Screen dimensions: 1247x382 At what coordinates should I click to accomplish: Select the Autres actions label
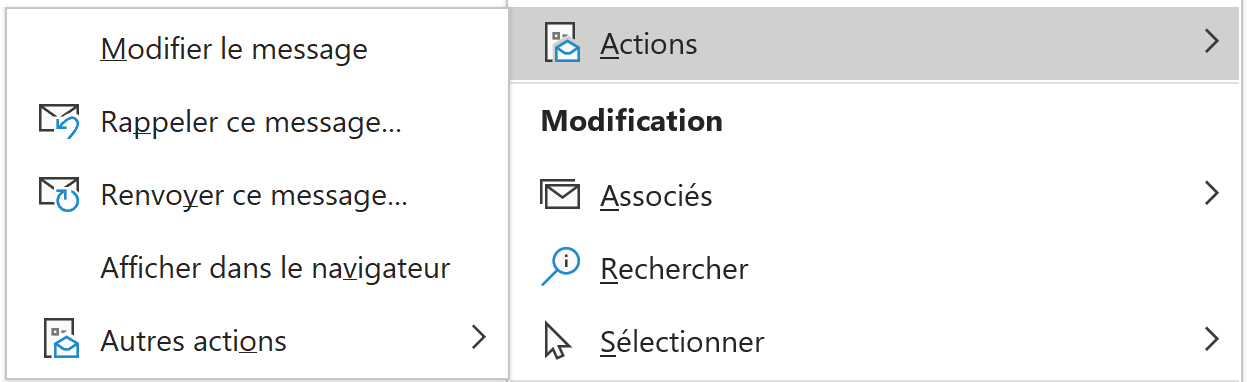point(194,342)
